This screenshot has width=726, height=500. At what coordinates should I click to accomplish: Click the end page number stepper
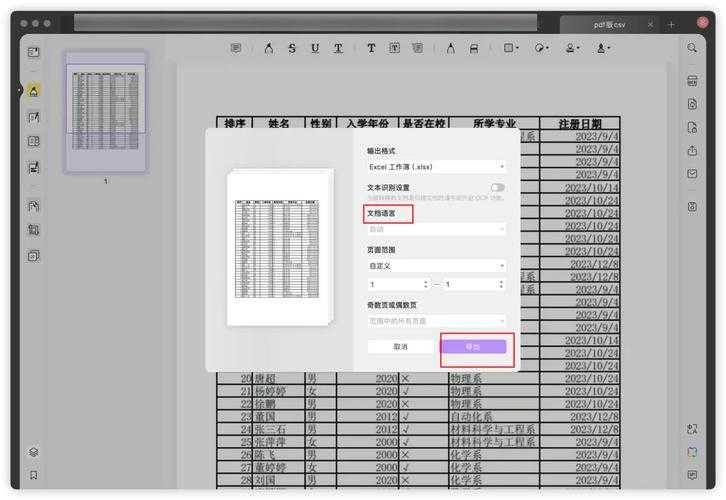tap(501, 284)
